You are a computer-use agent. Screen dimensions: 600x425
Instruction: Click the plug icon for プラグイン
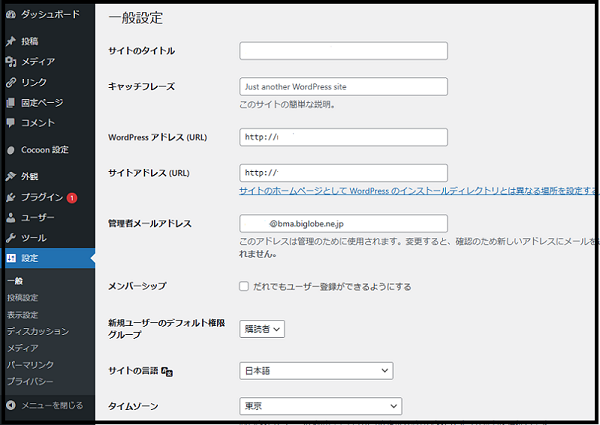coord(11,197)
